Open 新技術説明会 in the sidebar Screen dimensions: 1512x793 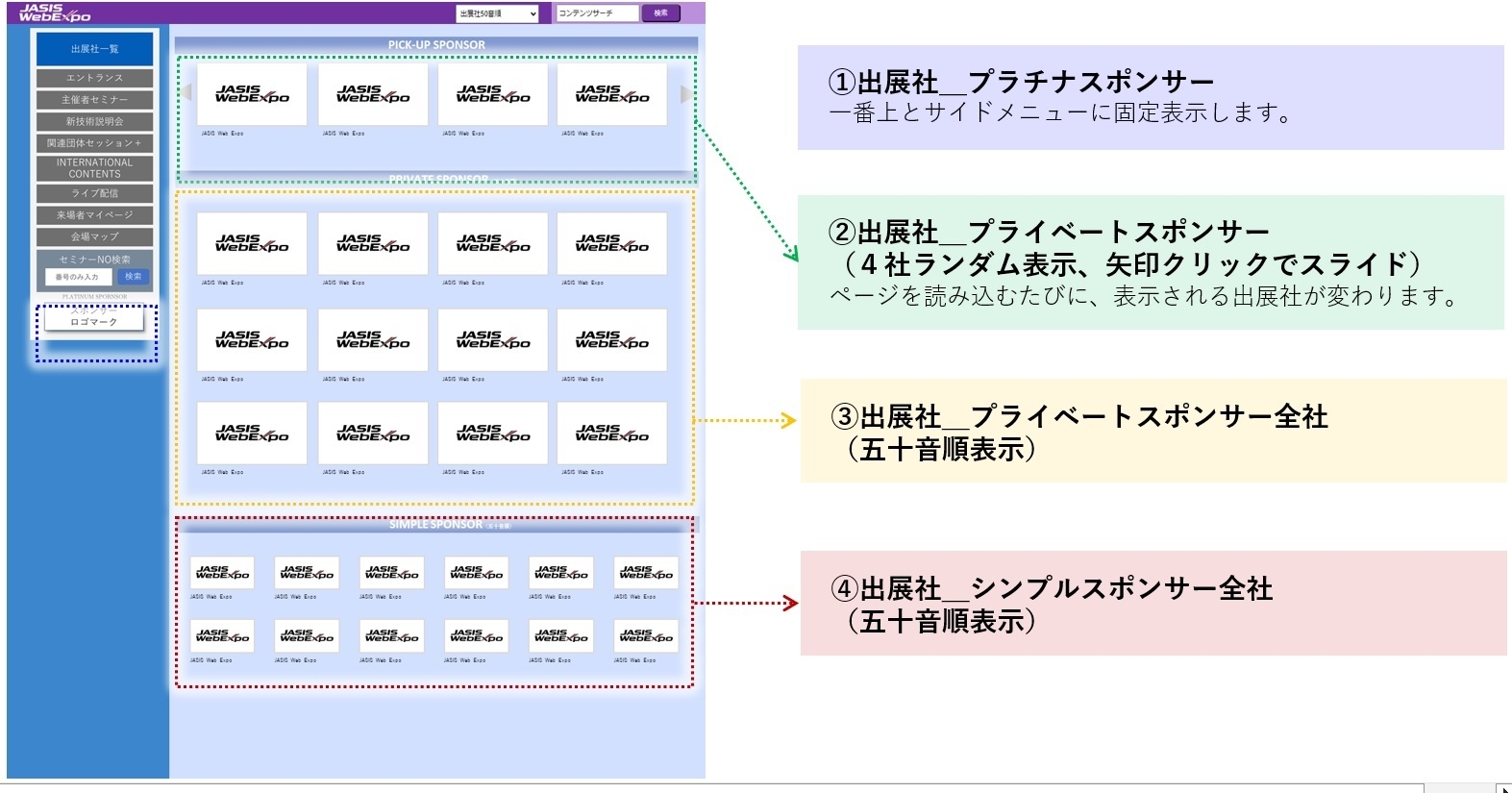(94, 122)
